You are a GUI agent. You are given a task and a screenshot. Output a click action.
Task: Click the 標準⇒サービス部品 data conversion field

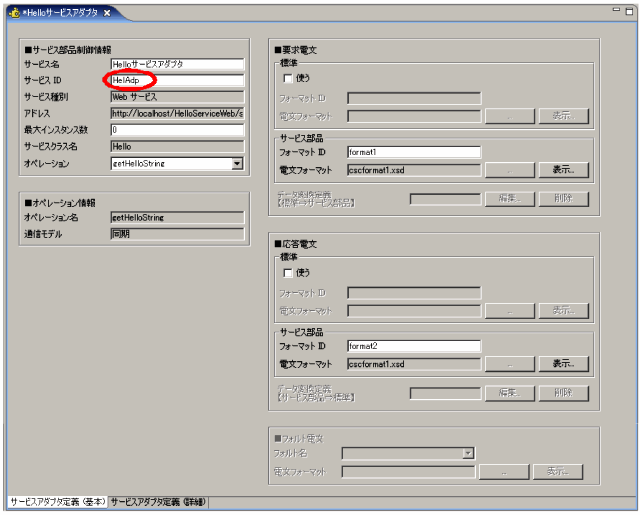pyautogui.click(x=445, y=199)
